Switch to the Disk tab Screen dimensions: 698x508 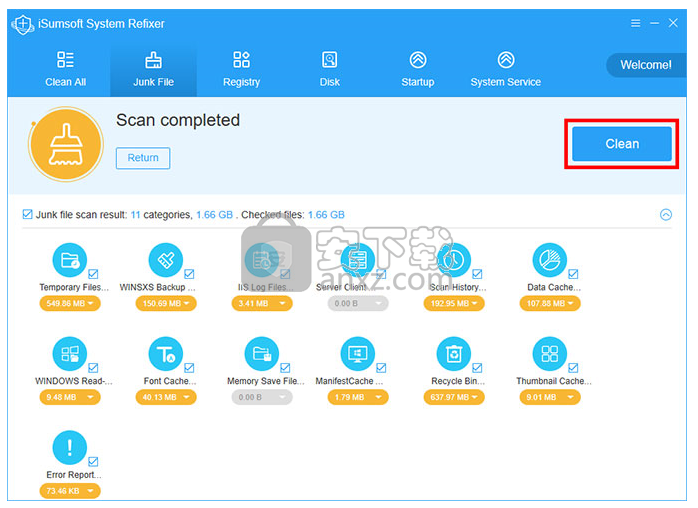tap(329, 69)
